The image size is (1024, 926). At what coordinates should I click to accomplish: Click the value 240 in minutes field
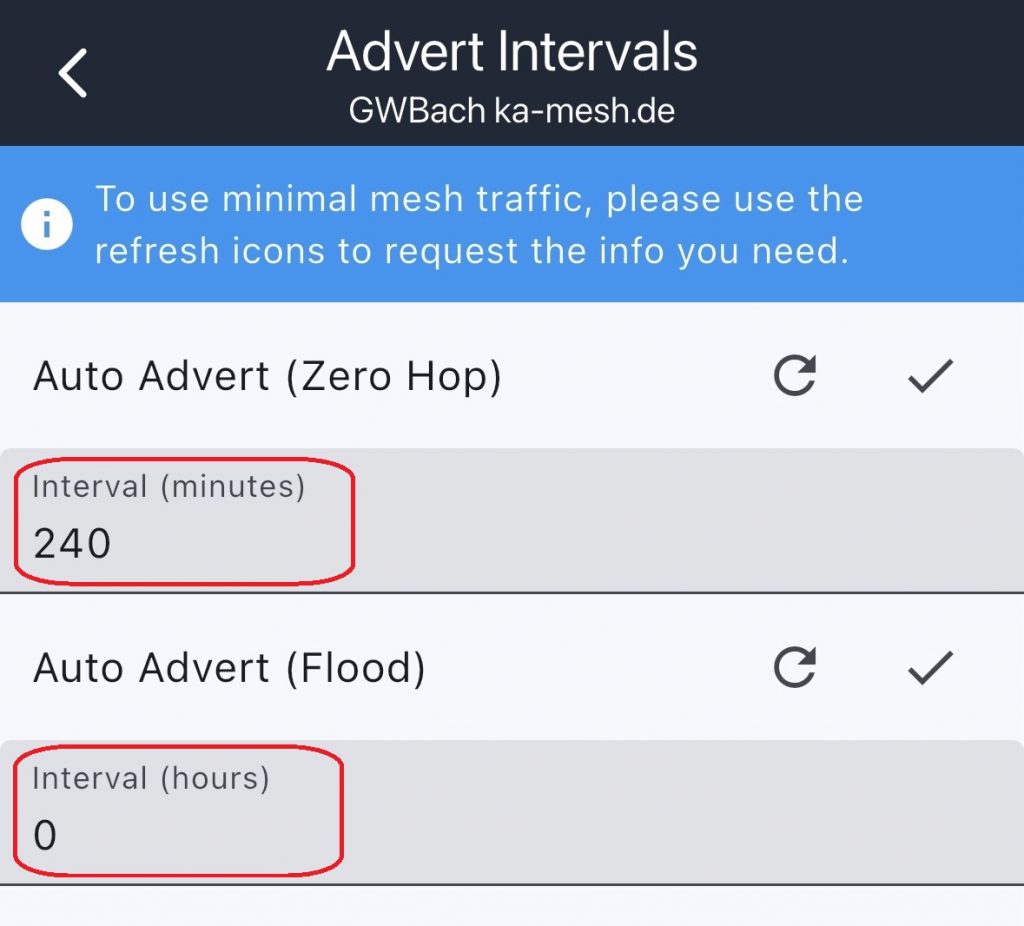(72, 544)
